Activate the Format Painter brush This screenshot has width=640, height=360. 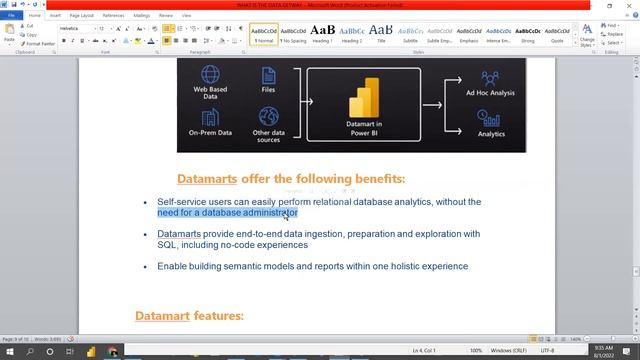click(x=37, y=44)
